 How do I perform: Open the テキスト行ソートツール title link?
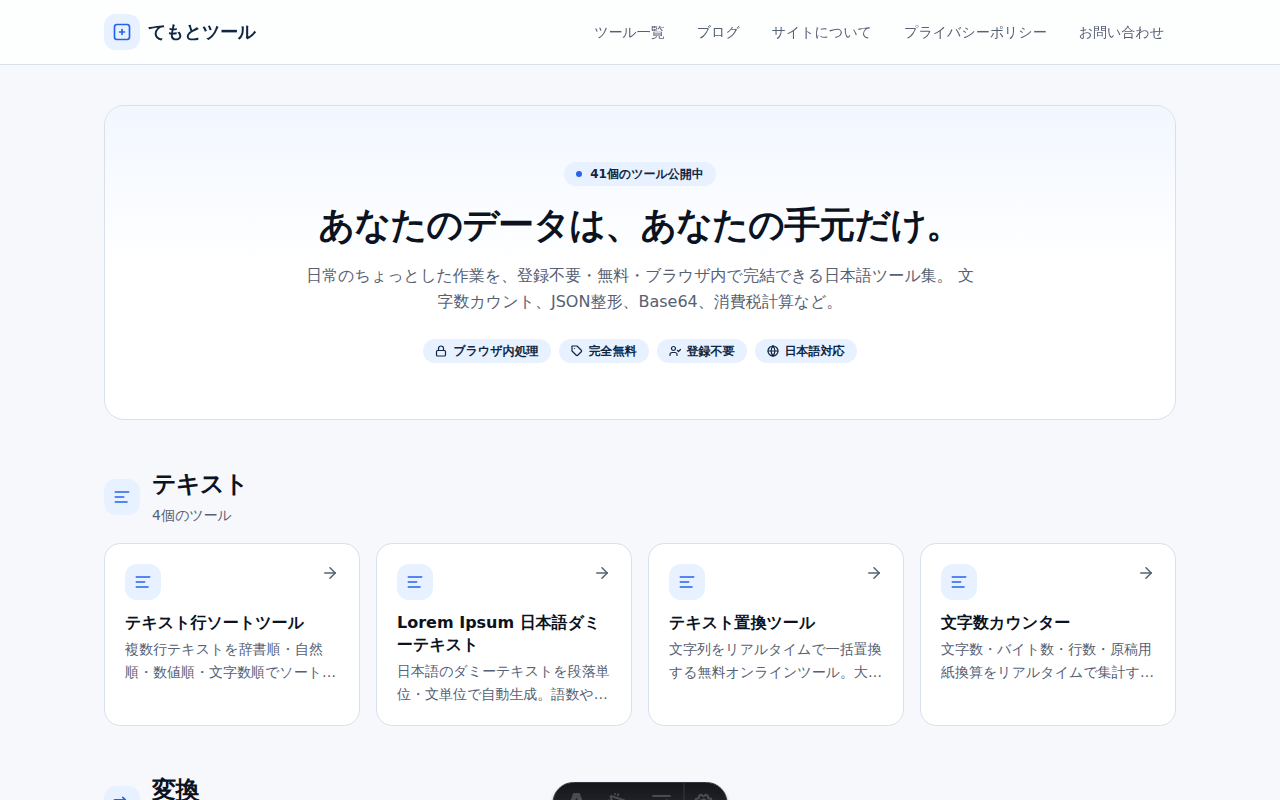pos(214,623)
